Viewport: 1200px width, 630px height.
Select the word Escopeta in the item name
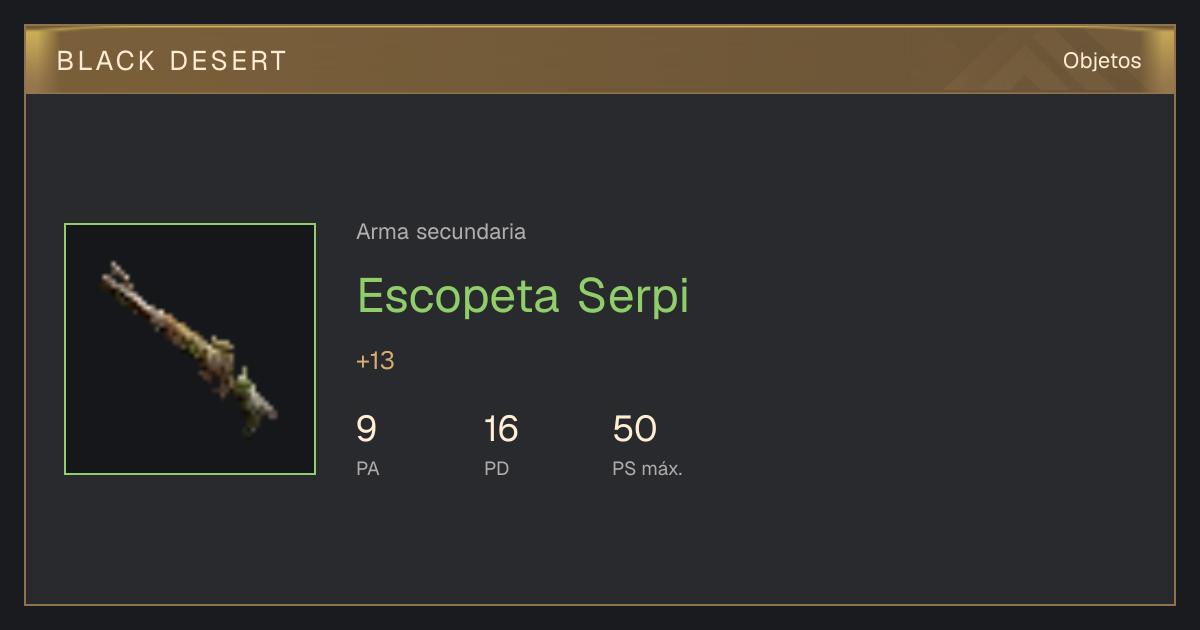459,296
